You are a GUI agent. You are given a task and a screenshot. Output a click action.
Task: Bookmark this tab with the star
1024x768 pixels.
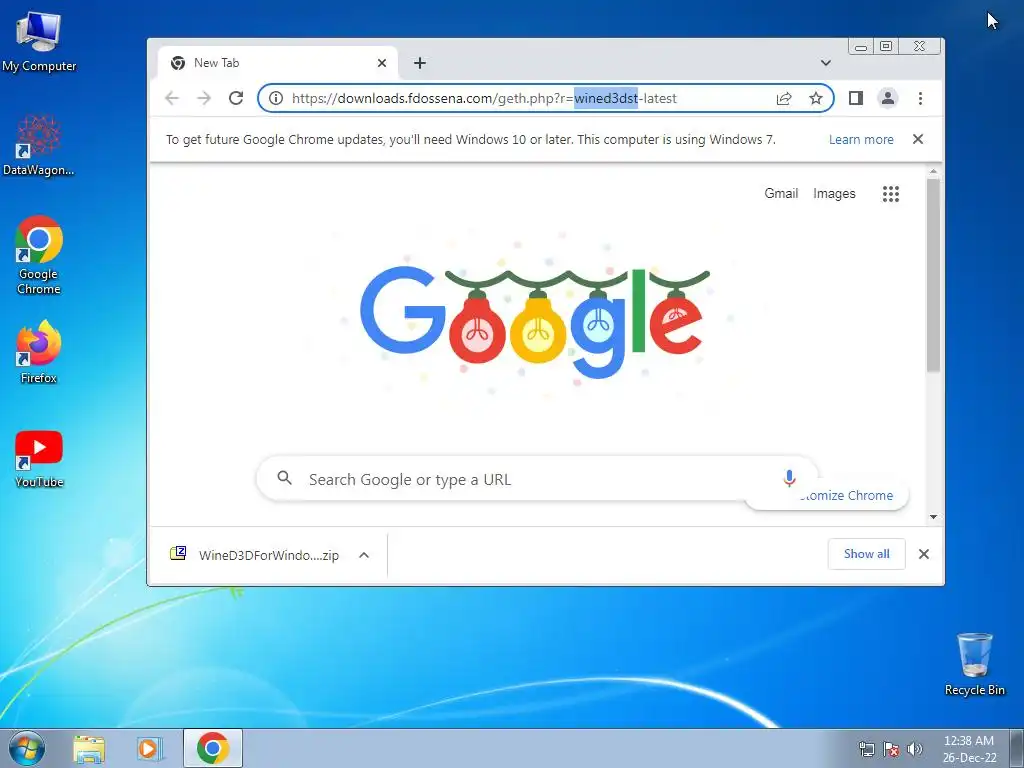tap(816, 98)
